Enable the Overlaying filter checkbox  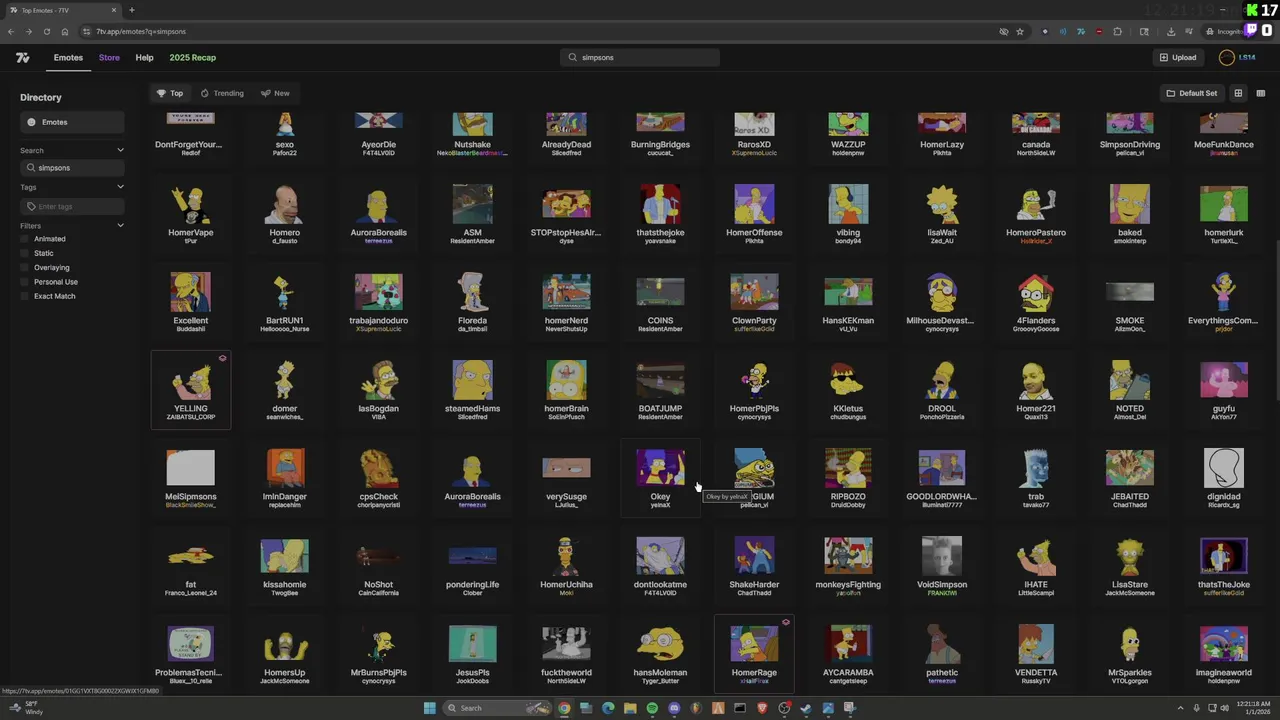[x=26, y=268]
